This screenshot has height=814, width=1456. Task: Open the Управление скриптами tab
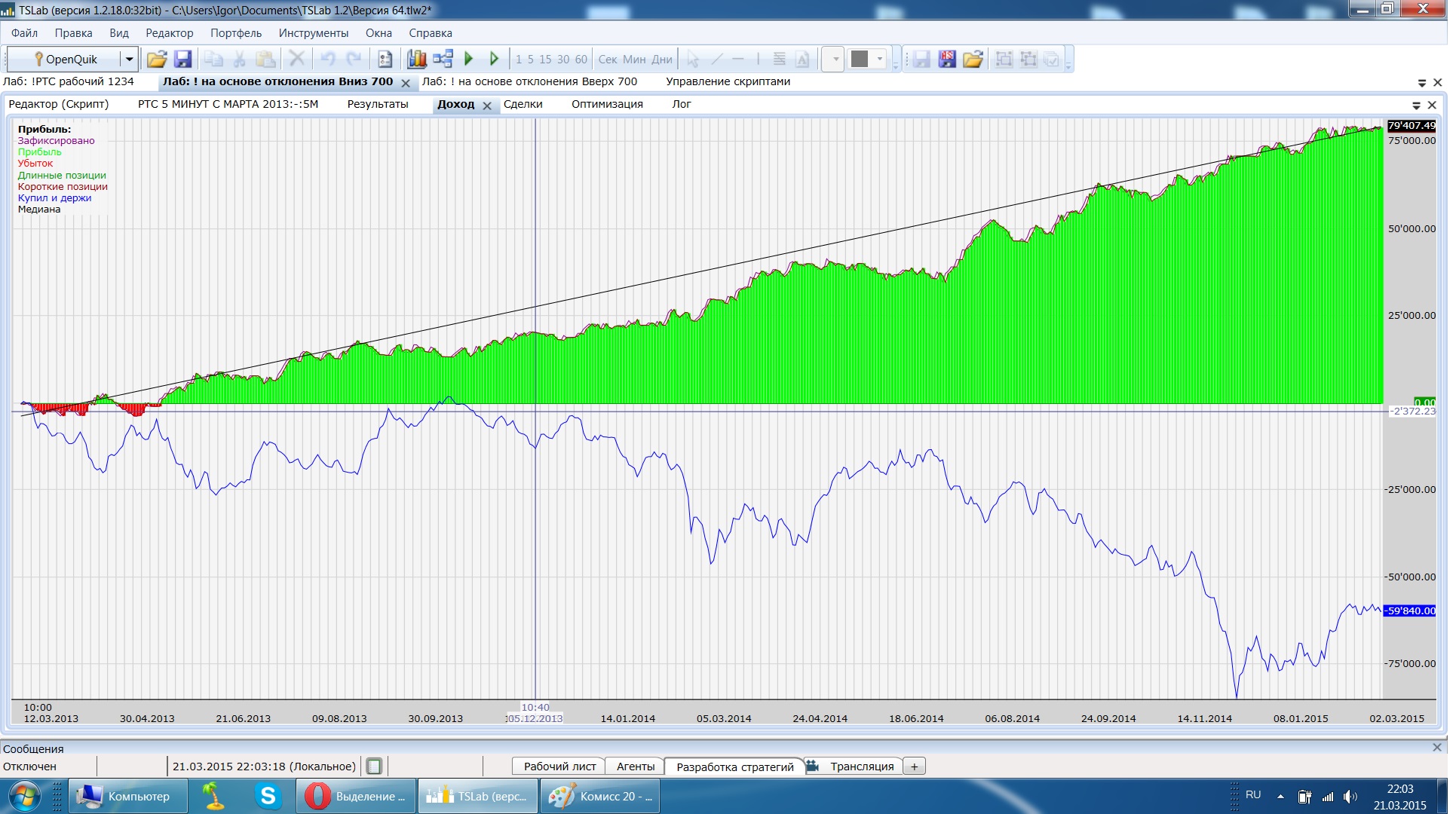point(727,81)
